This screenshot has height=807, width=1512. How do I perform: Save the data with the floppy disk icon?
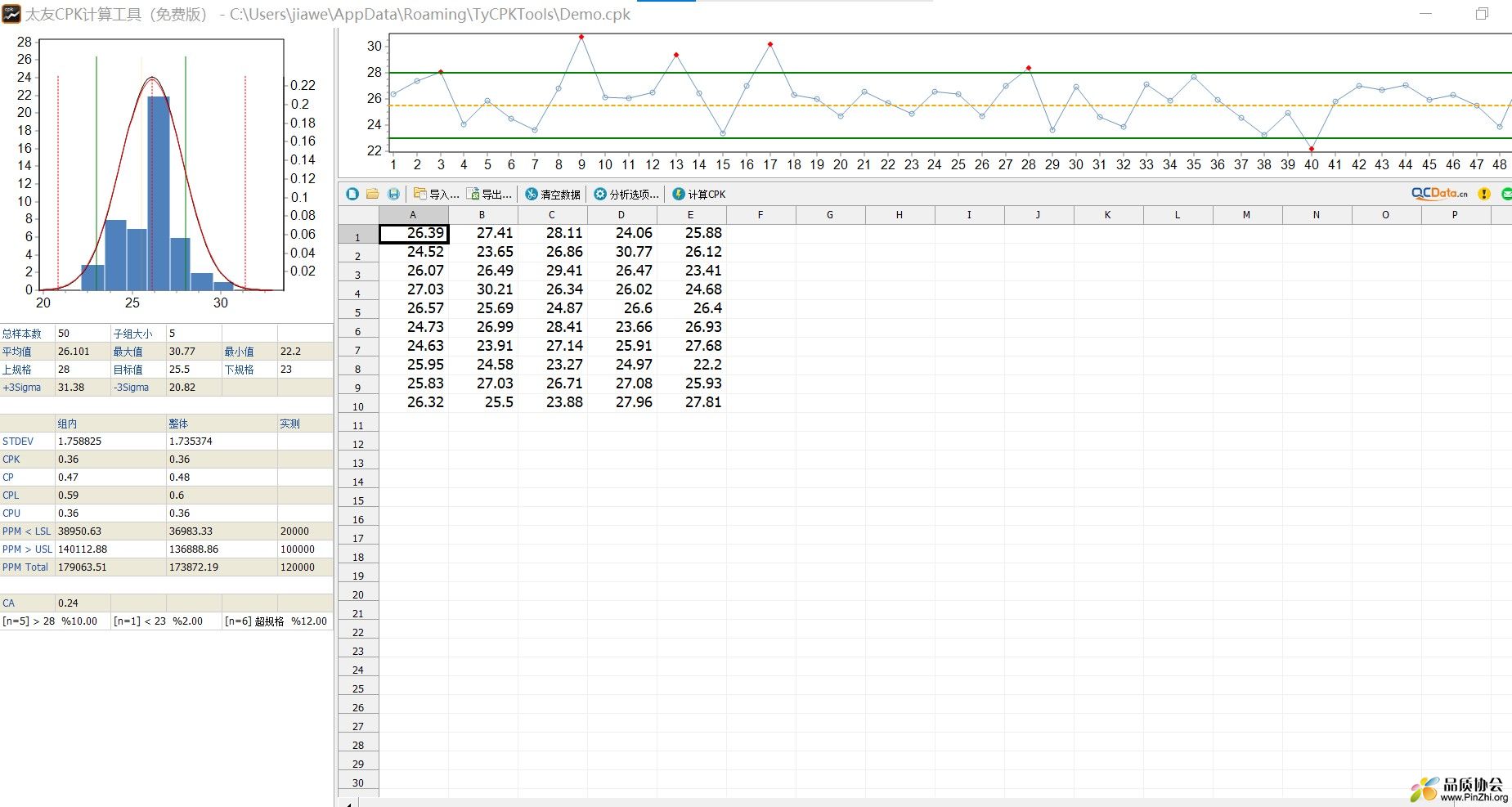pyautogui.click(x=393, y=194)
